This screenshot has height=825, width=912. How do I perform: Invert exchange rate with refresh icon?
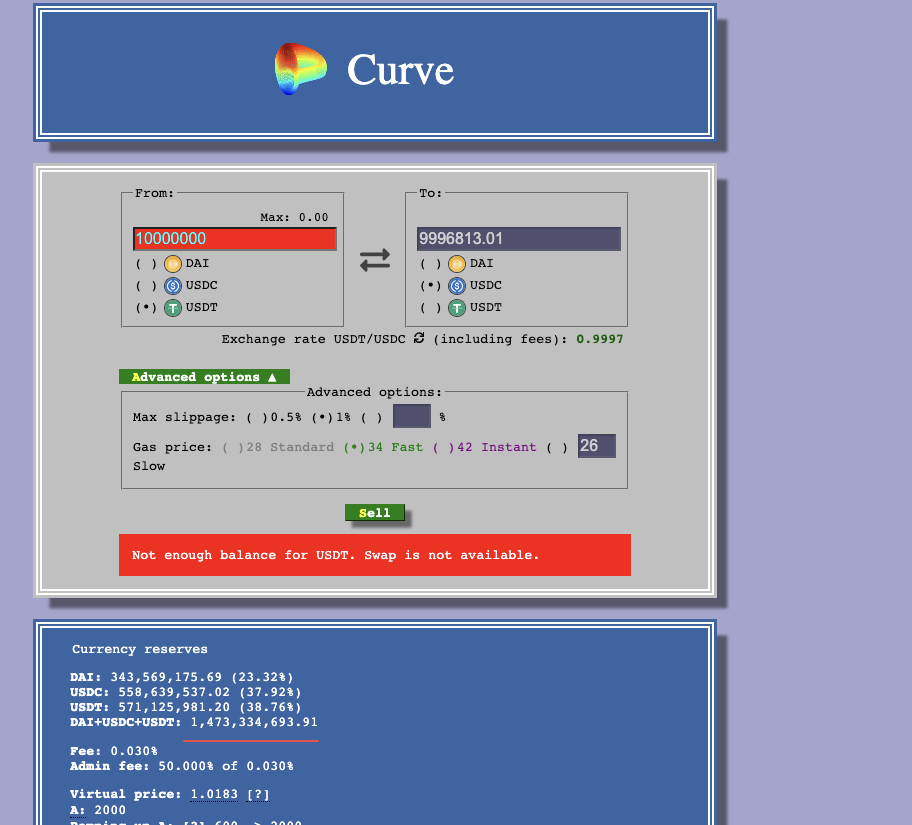pyautogui.click(x=419, y=338)
